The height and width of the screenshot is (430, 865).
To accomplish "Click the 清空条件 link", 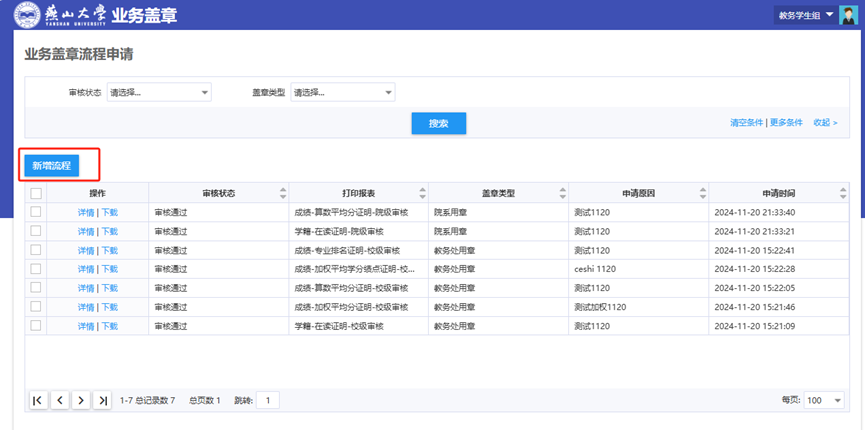I will pyautogui.click(x=746, y=123).
